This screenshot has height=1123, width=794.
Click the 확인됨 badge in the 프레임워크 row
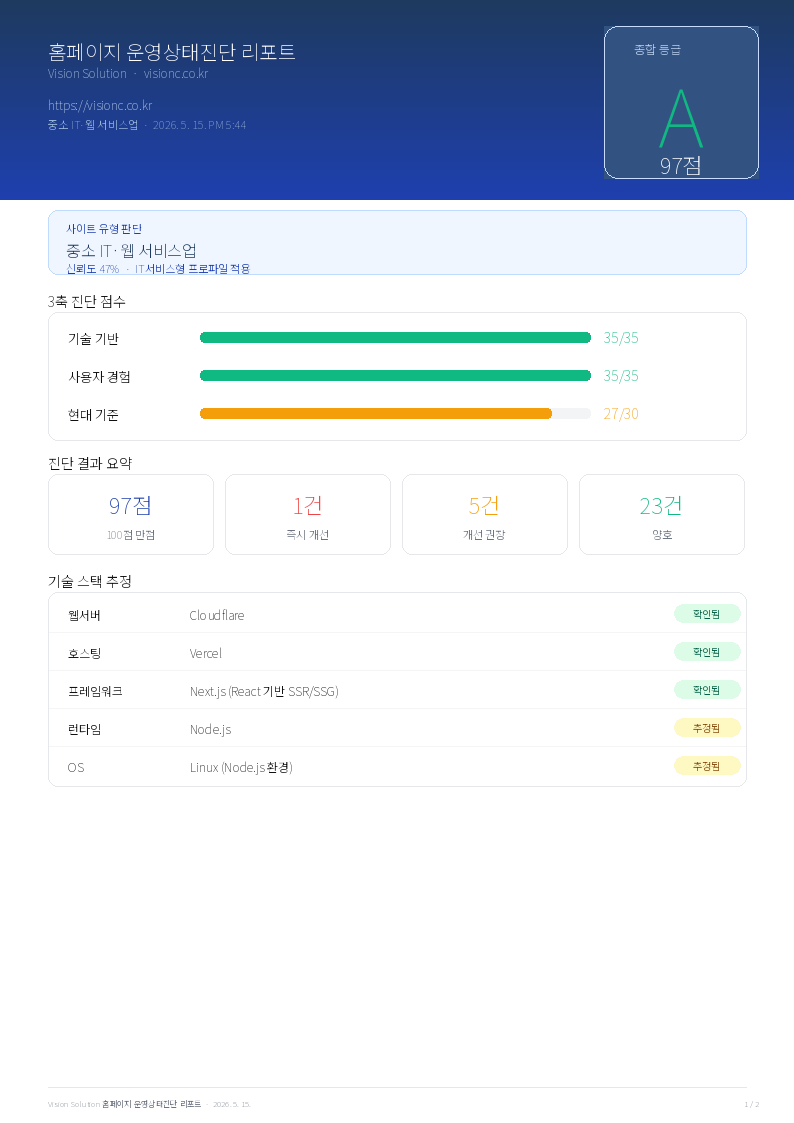coord(707,690)
